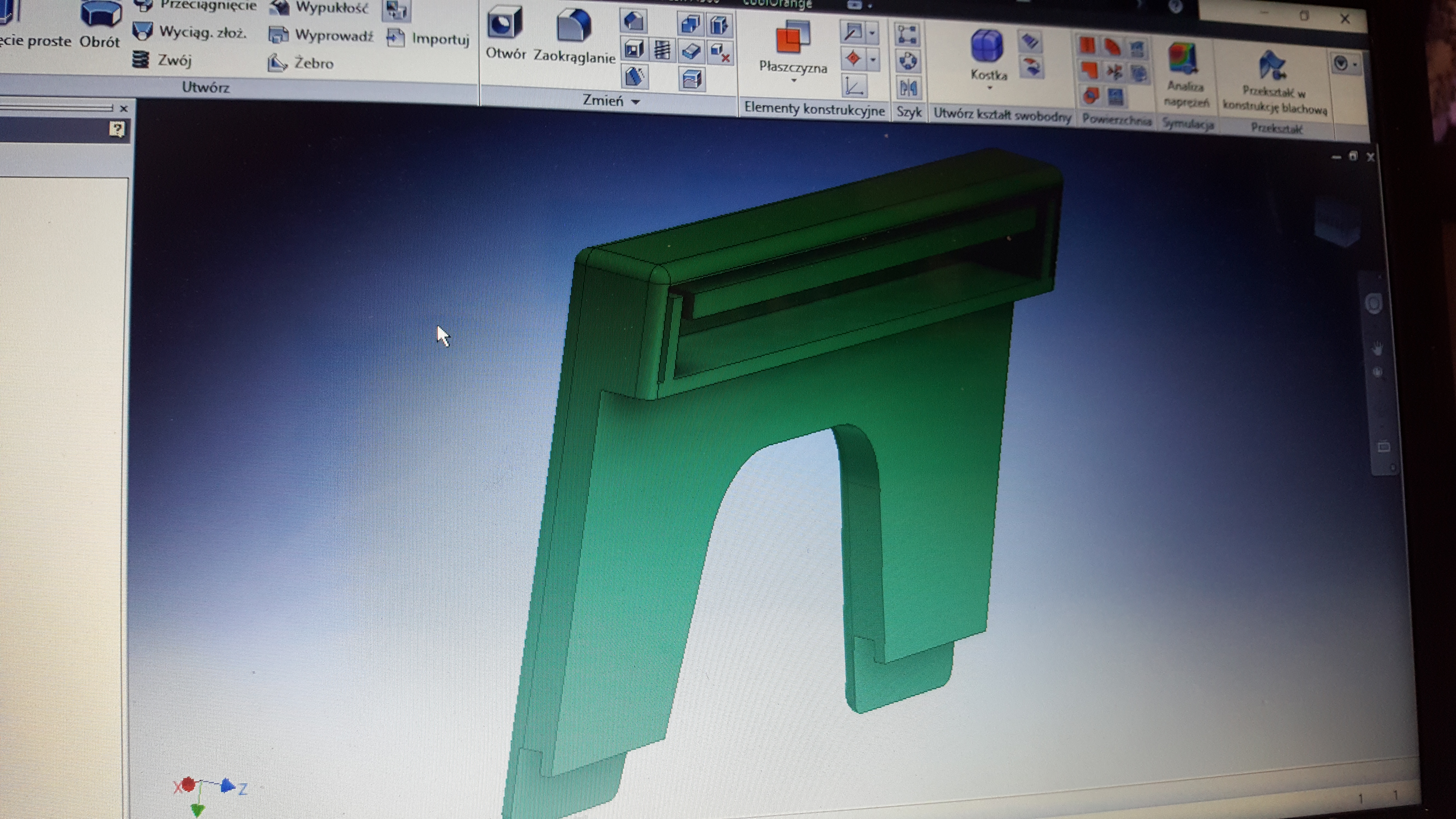The image size is (1456, 819).
Task: Click the circular pattern icon in Szyk
Action: pos(908,61)
